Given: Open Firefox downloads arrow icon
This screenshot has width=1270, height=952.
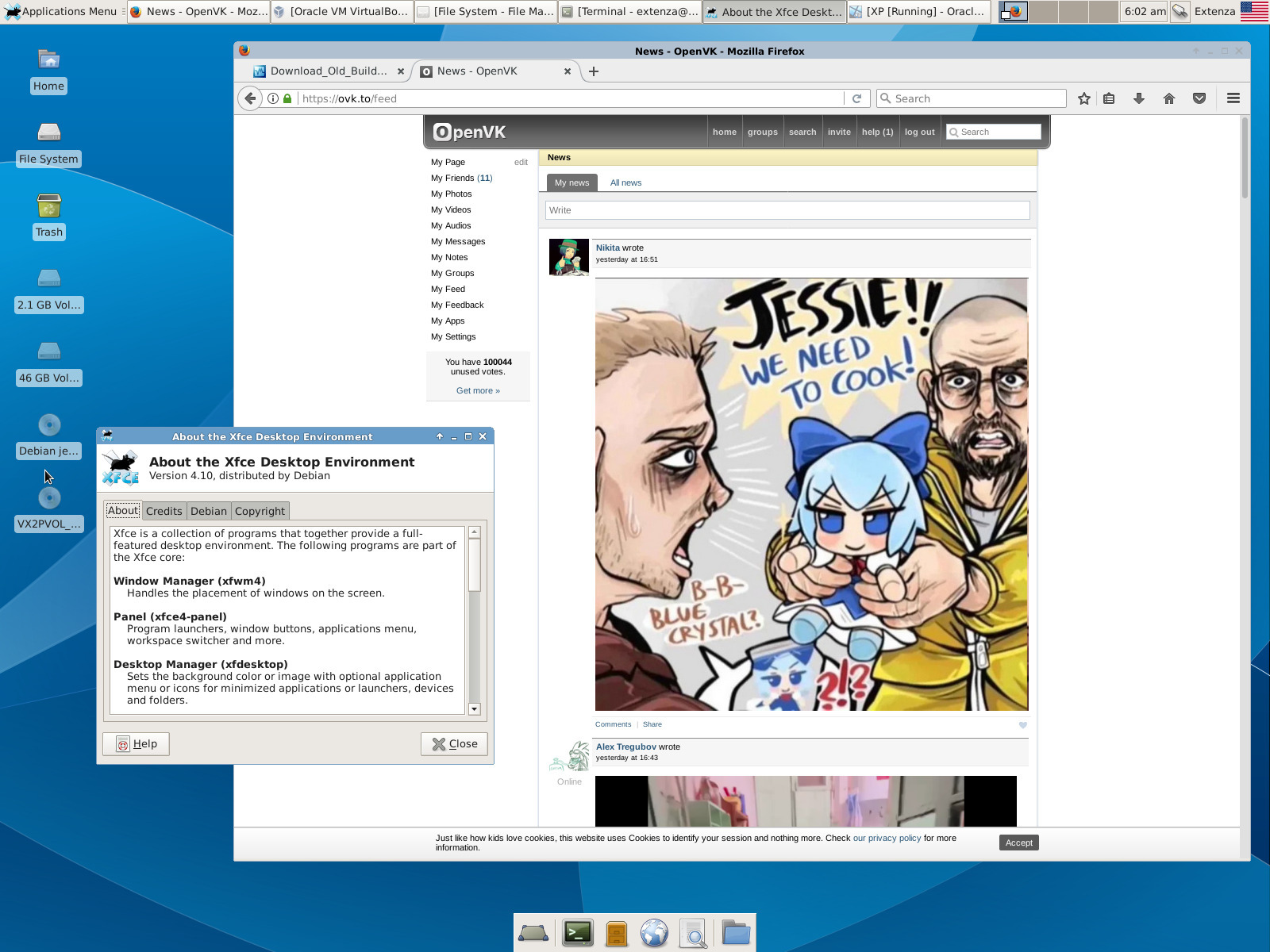Looking at the screenshot, I should [1139, 98].
